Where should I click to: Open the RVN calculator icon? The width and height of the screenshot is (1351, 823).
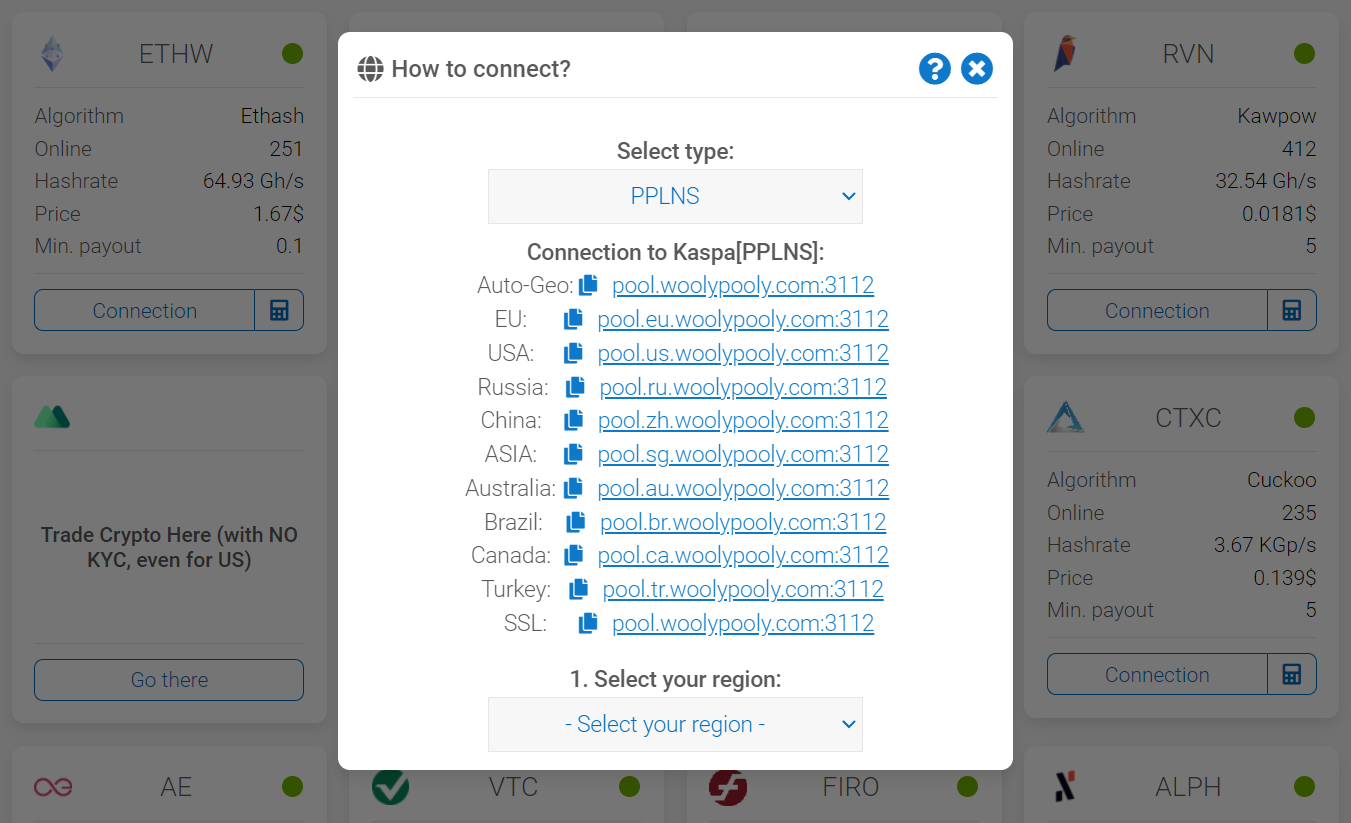click(1291, 311)
